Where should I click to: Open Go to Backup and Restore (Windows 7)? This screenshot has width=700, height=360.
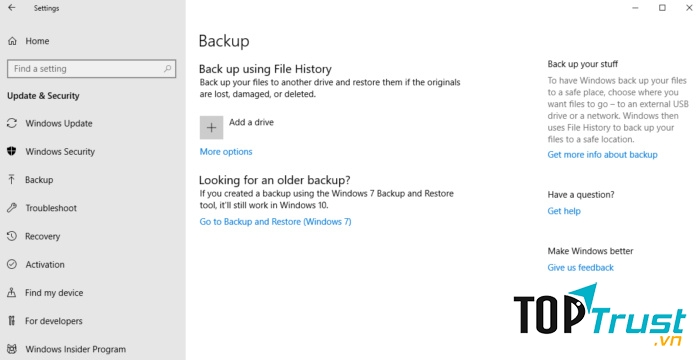275,222
